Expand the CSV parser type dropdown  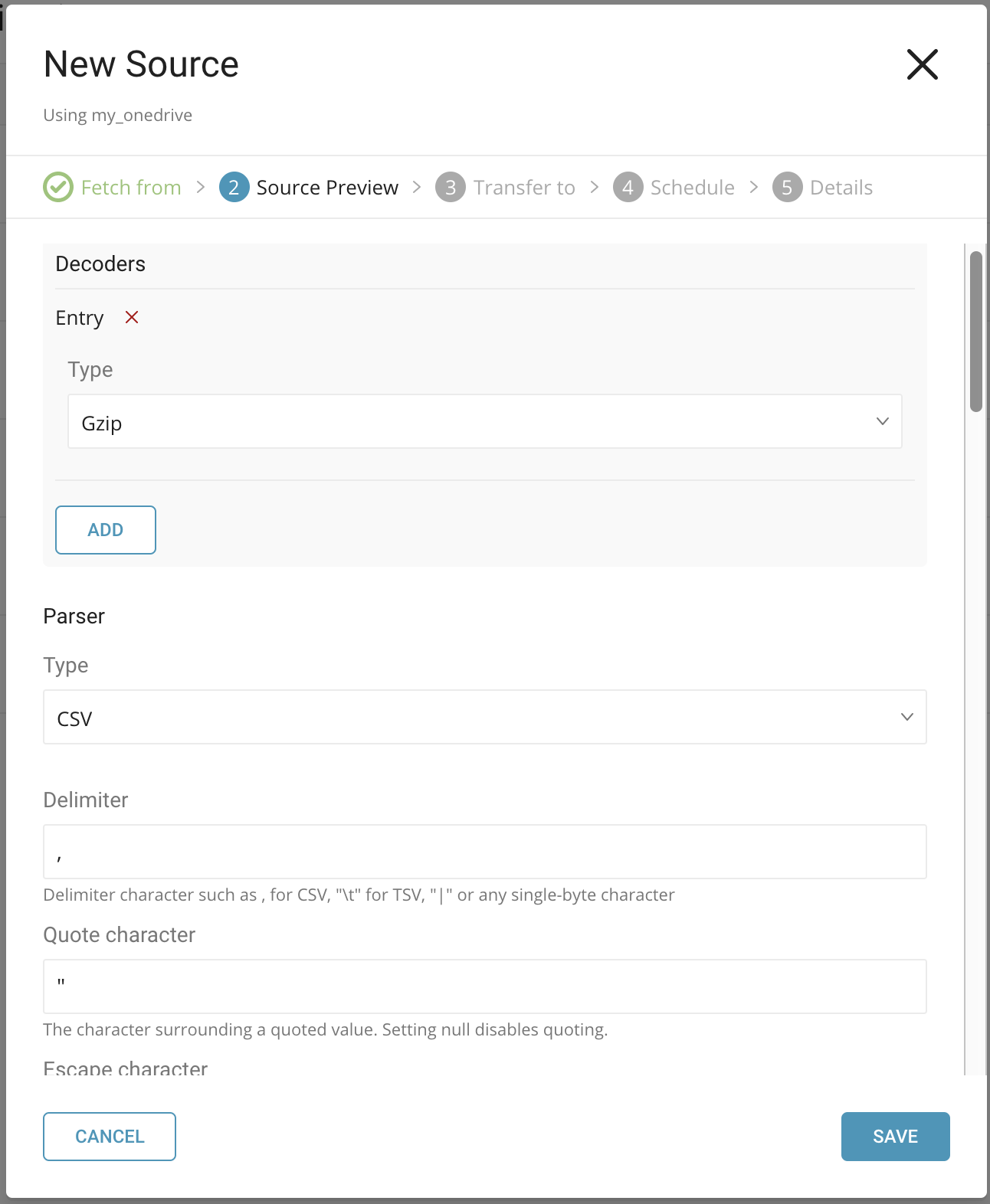(x=484, y=718)
